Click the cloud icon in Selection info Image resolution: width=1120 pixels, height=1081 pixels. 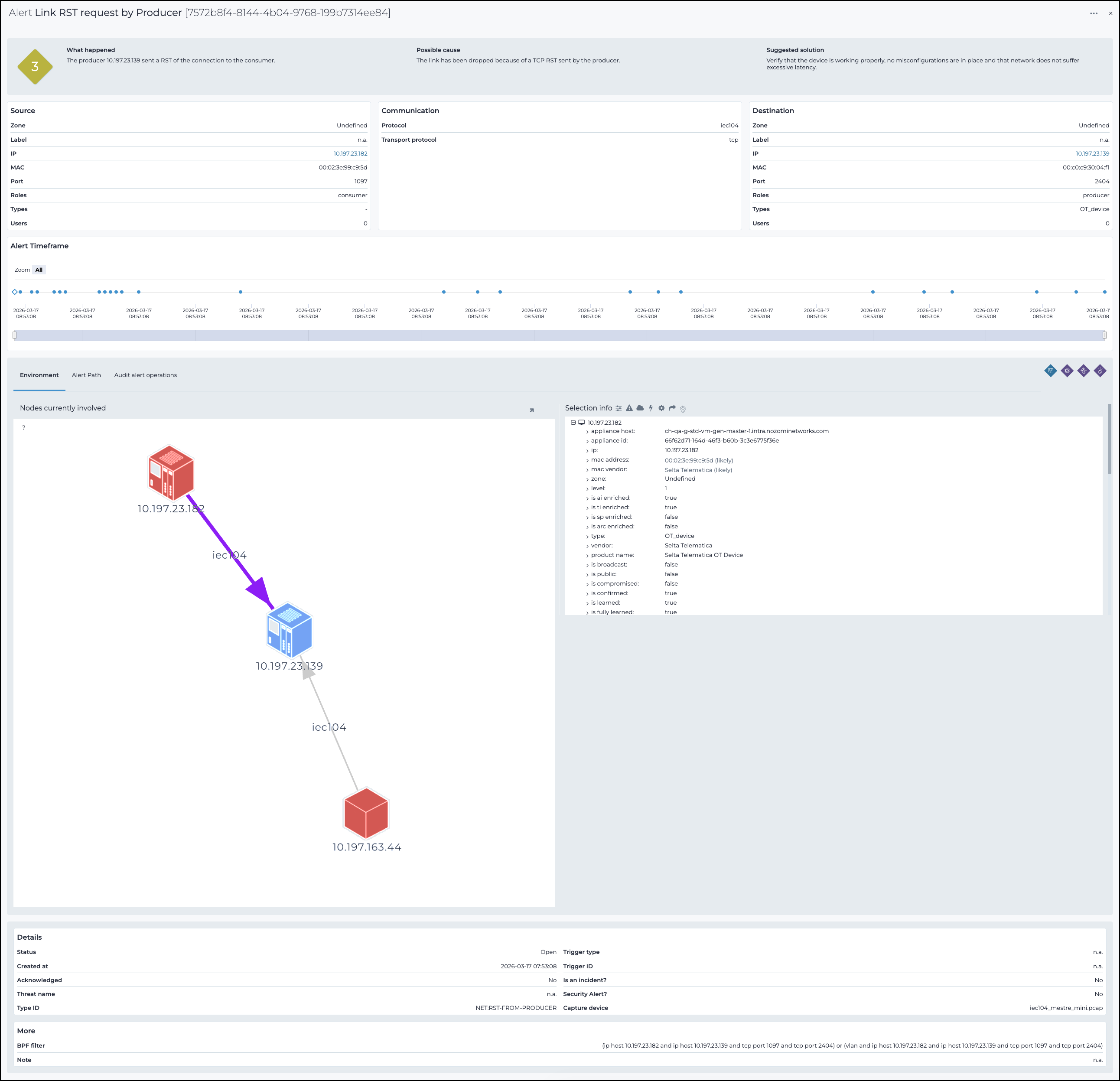coord(640,408)
